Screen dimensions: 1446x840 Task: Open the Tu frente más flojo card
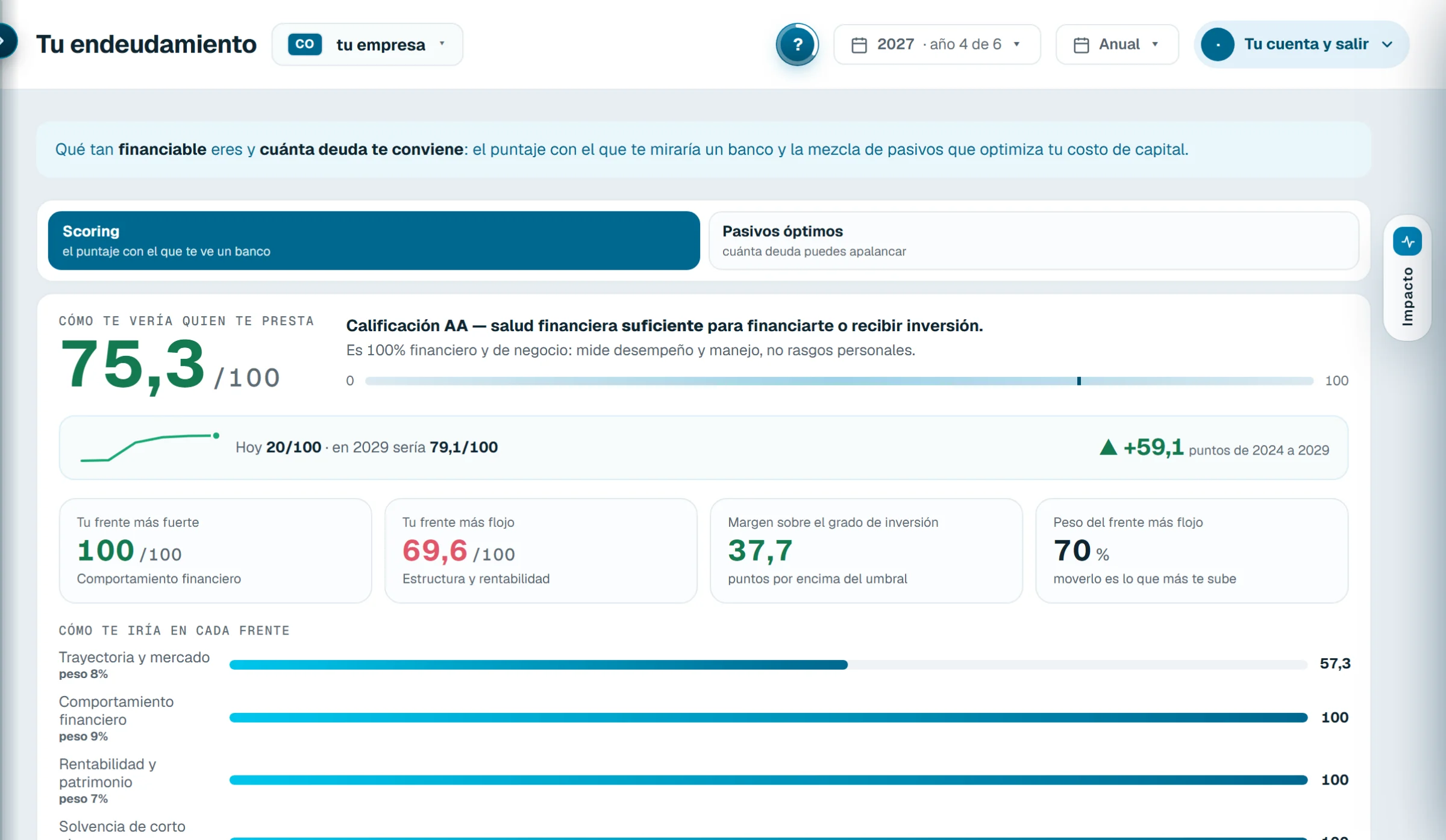[x=541, y=550]
